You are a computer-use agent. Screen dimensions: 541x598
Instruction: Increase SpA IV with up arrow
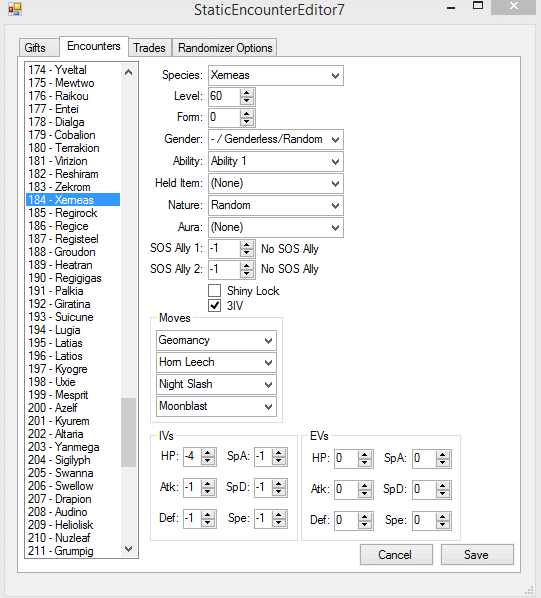click(x=279, y=453)
